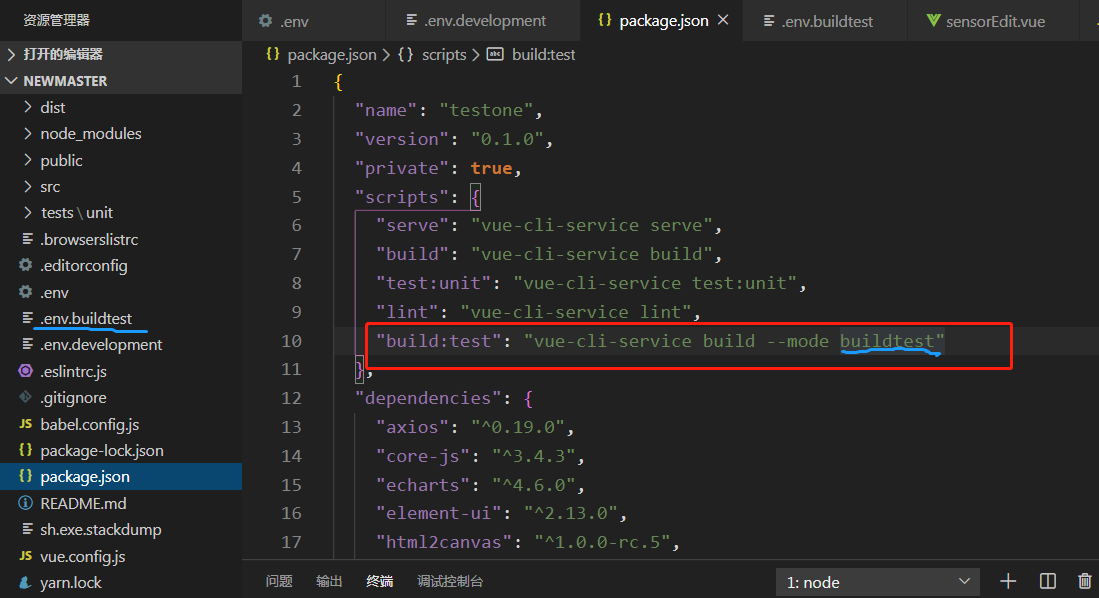The width and height of the screenshot is (1099, 598).
Task: Click the true value on line 4
Action: (491, 168)
